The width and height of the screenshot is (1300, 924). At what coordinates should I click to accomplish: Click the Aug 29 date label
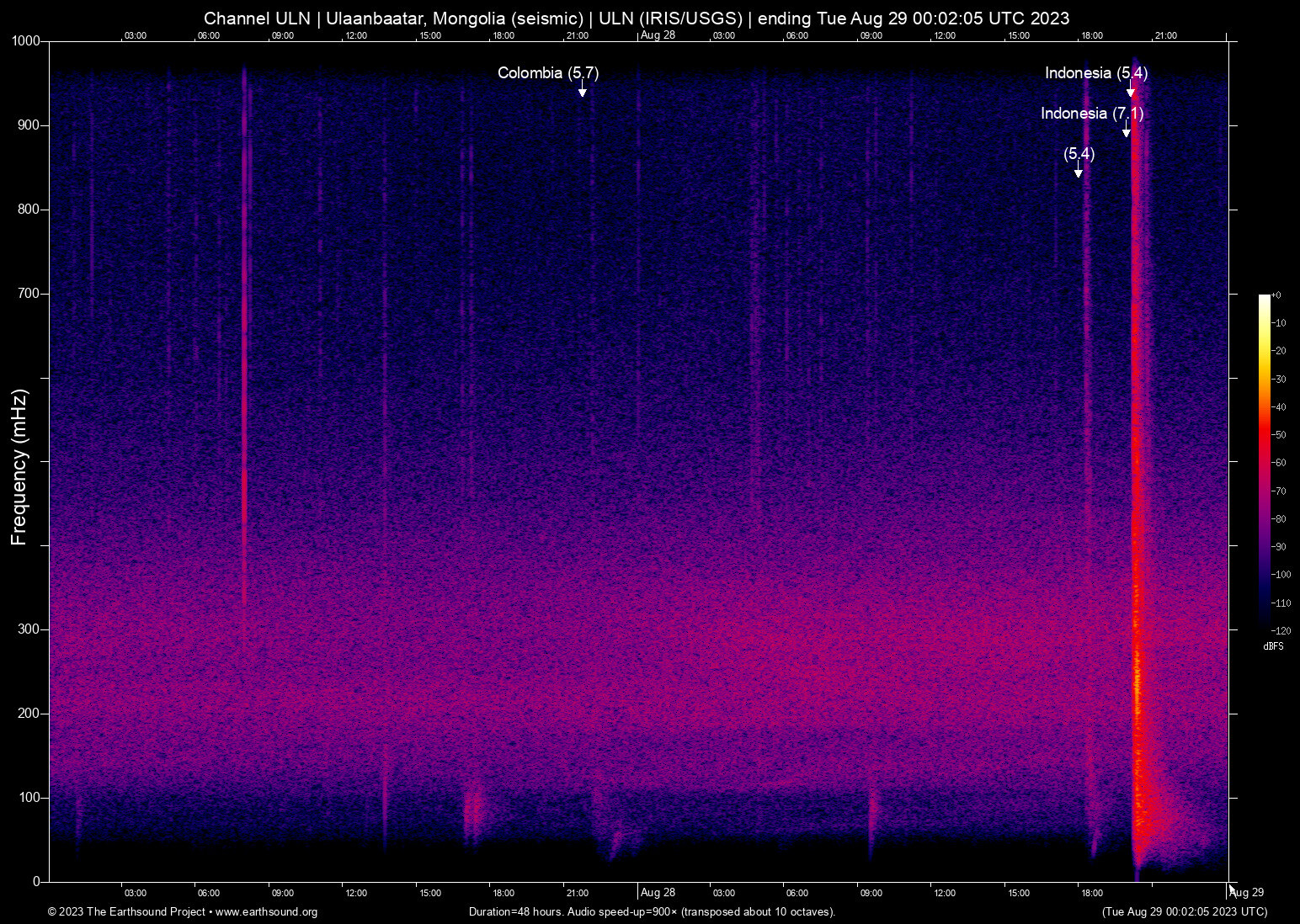coord(1247,893)
